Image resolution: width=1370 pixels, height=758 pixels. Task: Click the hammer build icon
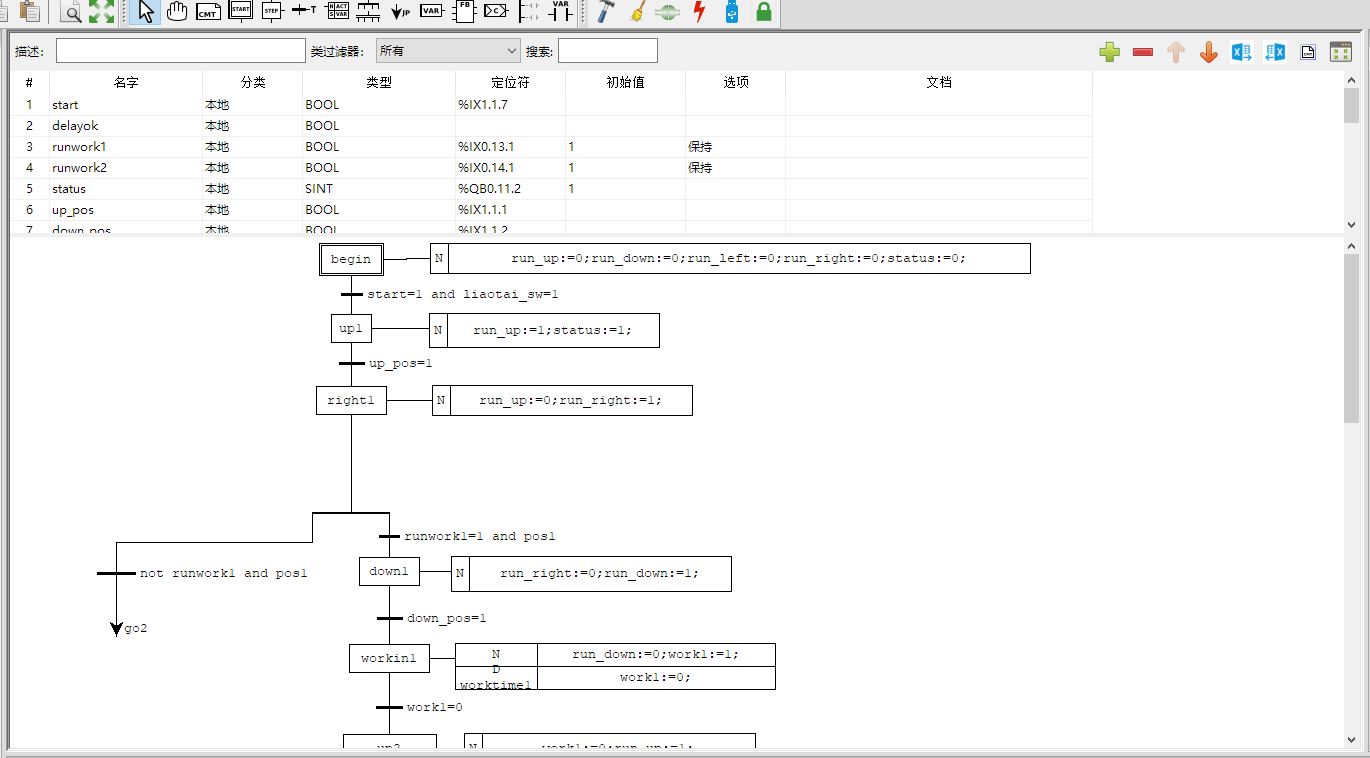click(x=604, y=12)
